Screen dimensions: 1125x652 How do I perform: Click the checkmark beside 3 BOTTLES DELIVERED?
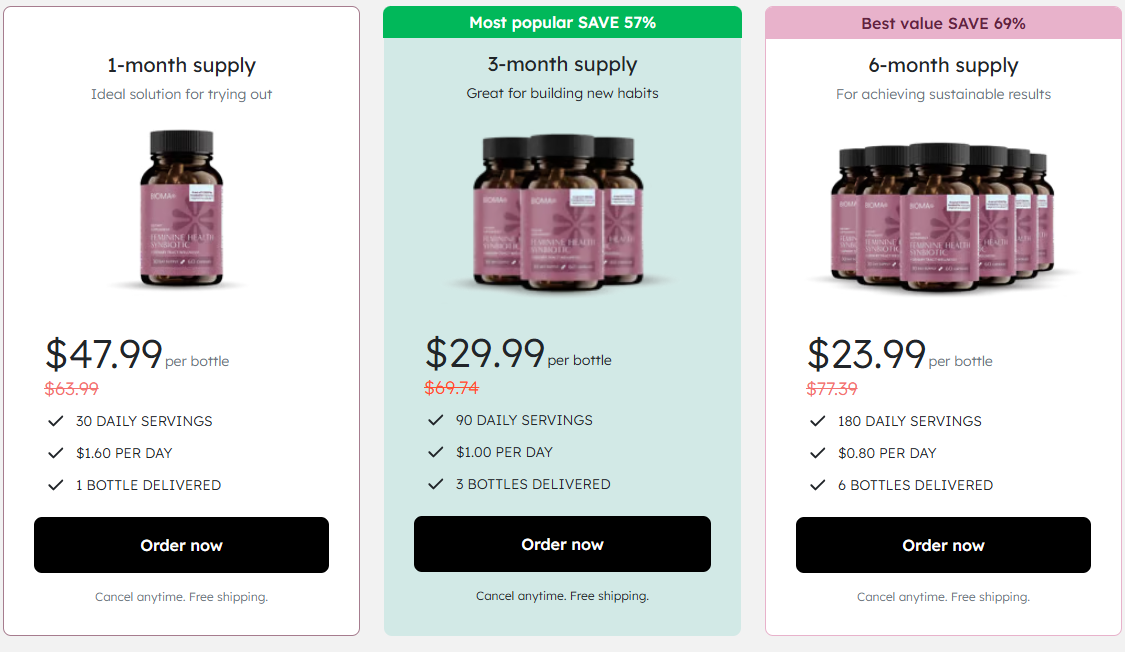[437, 485]
